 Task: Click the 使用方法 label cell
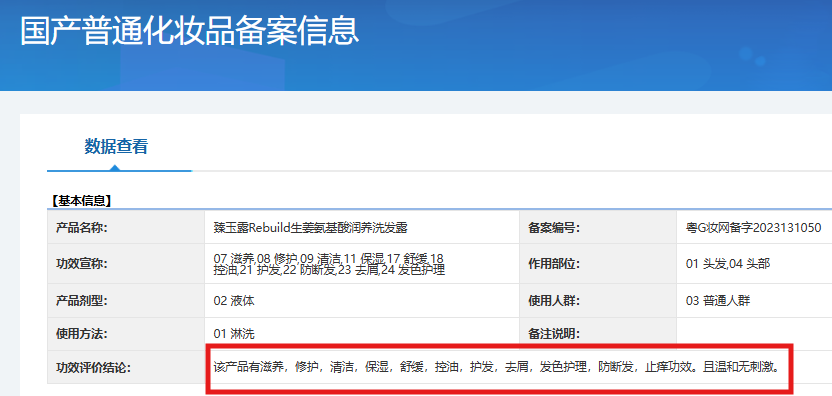coord(126,334)
